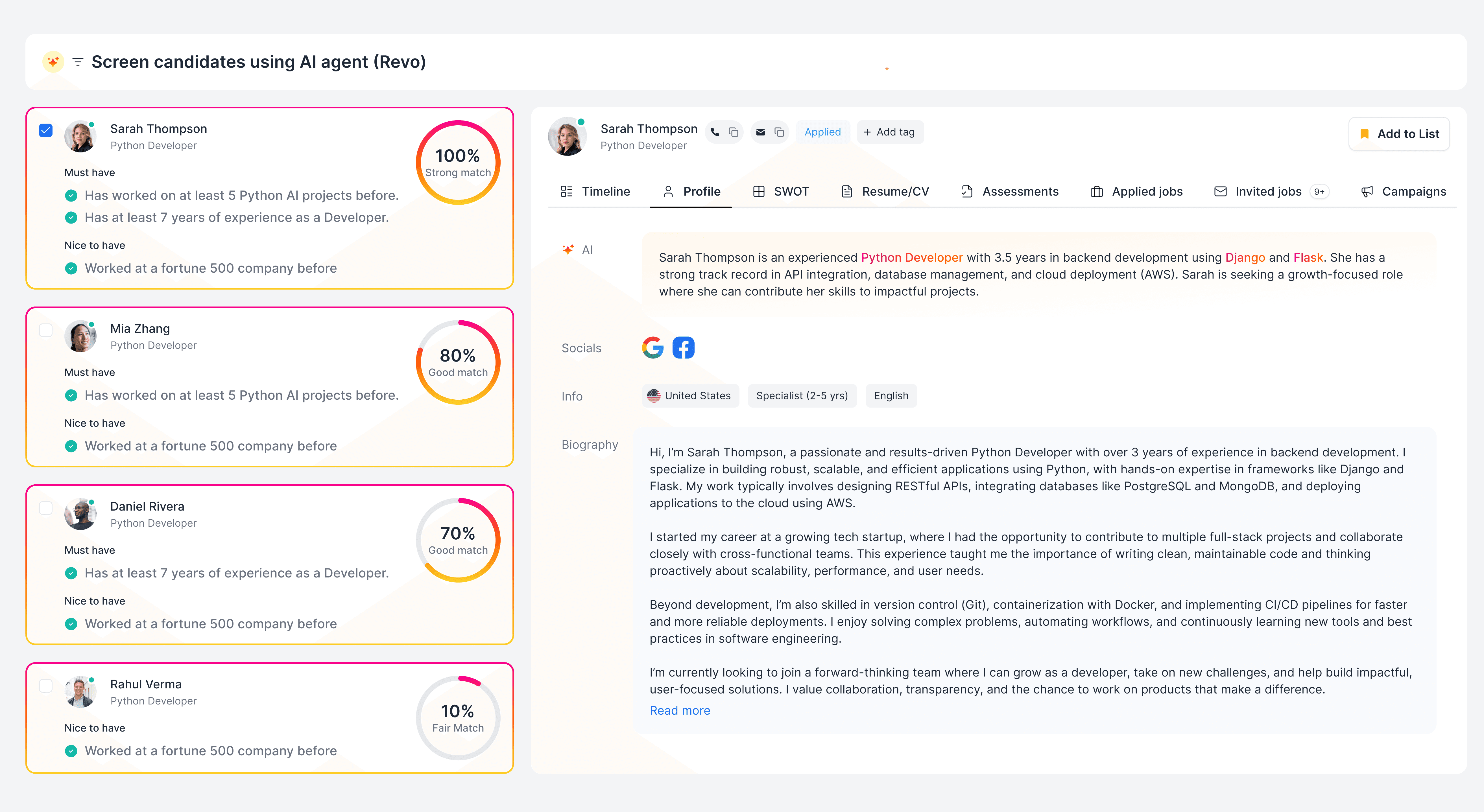The height and width of the screenshot is (812, 1484).
Task: Click the 9+ badge on Invited jobs
Action: coord(1319,192)
